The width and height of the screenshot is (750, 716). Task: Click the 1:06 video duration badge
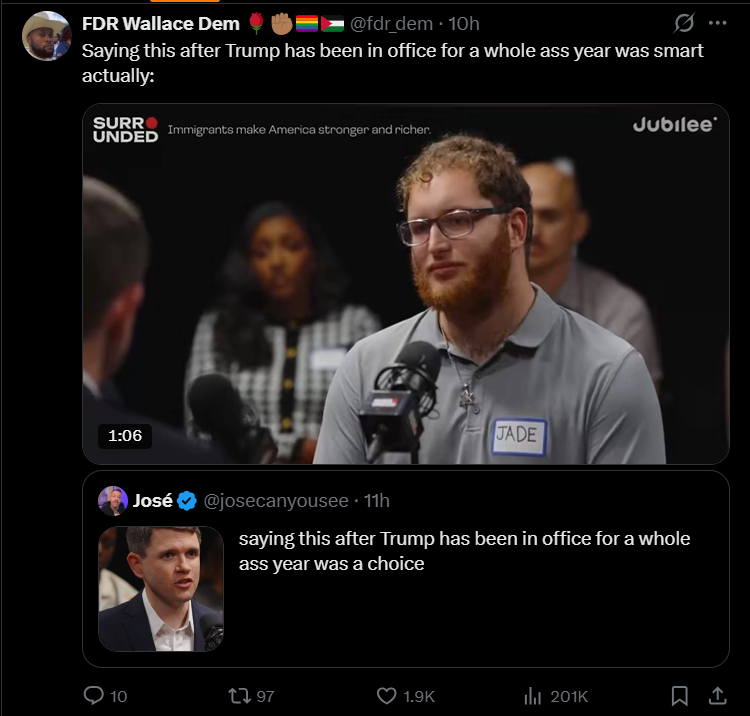(x=125, y=436)
